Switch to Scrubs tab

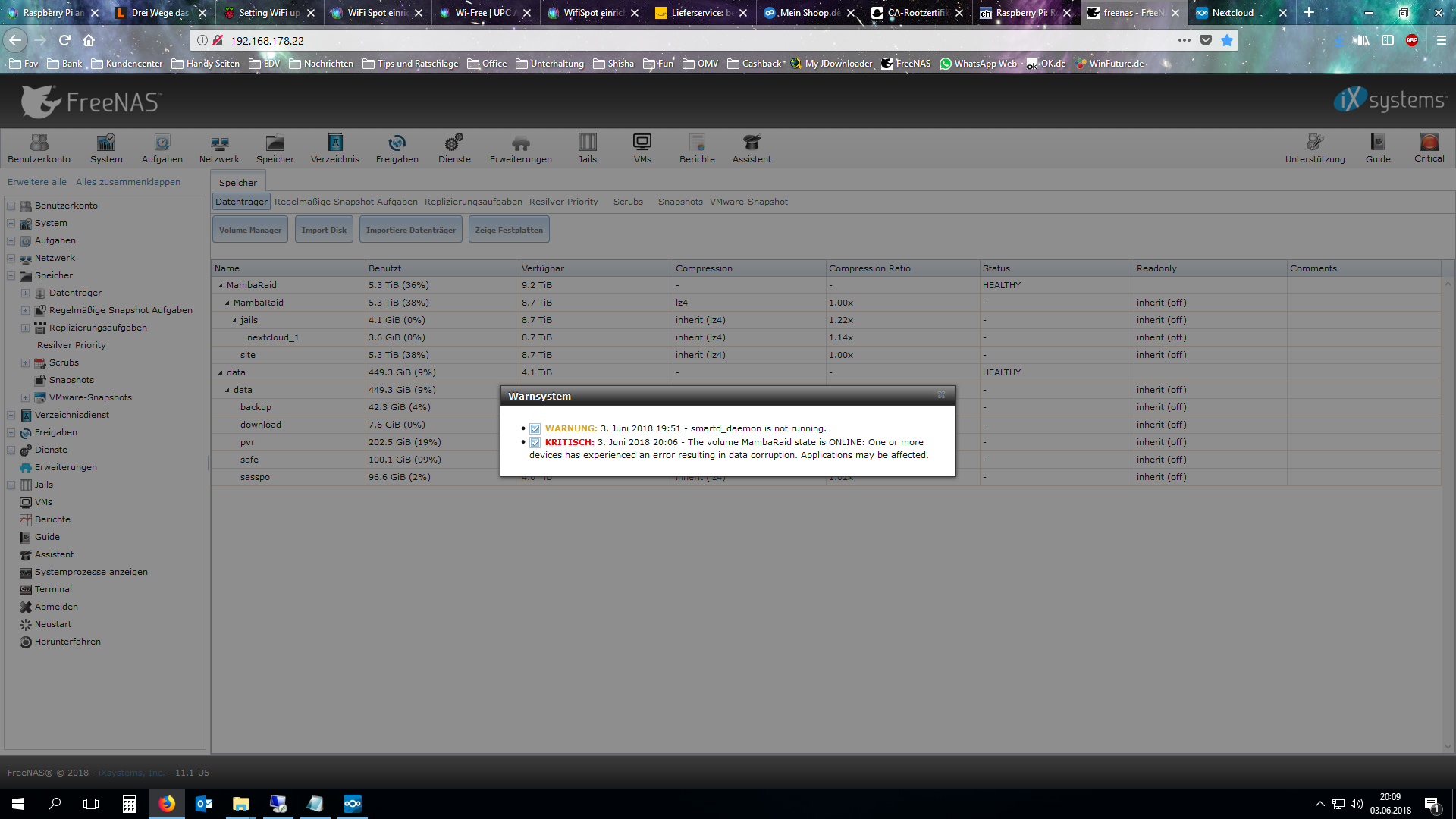point(628,202)
